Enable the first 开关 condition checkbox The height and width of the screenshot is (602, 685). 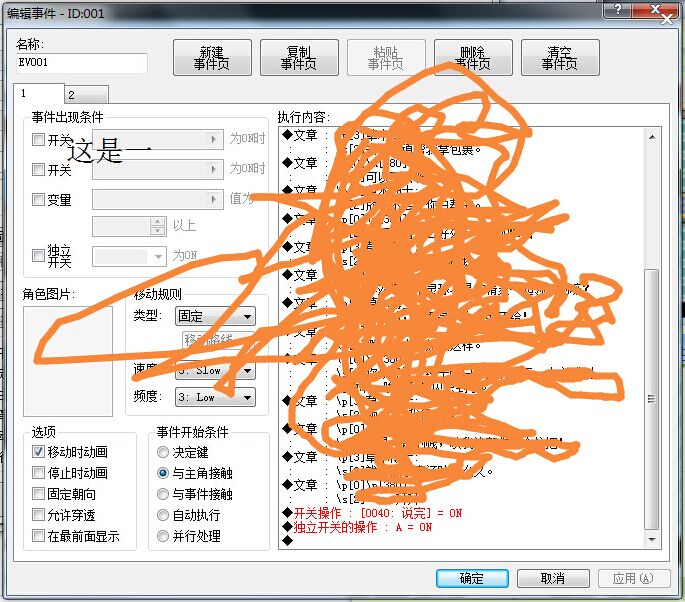[x=38, y=140]
